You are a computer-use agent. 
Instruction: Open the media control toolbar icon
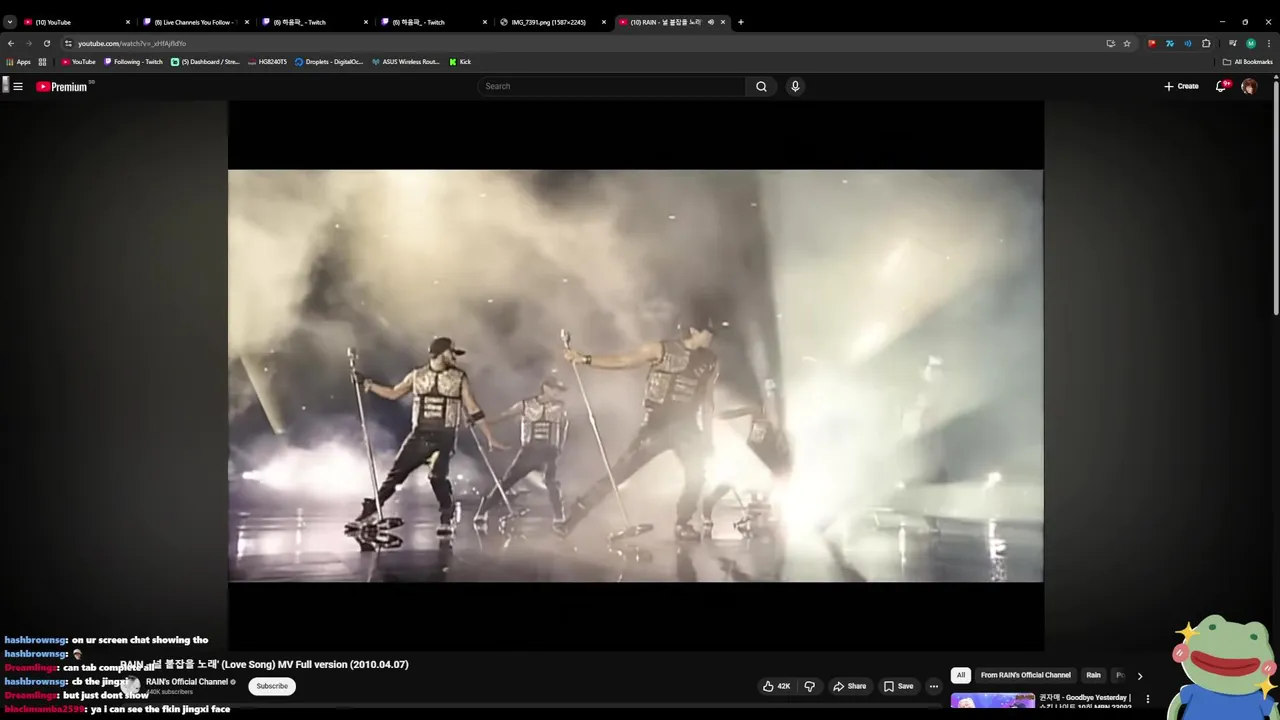1233,43
